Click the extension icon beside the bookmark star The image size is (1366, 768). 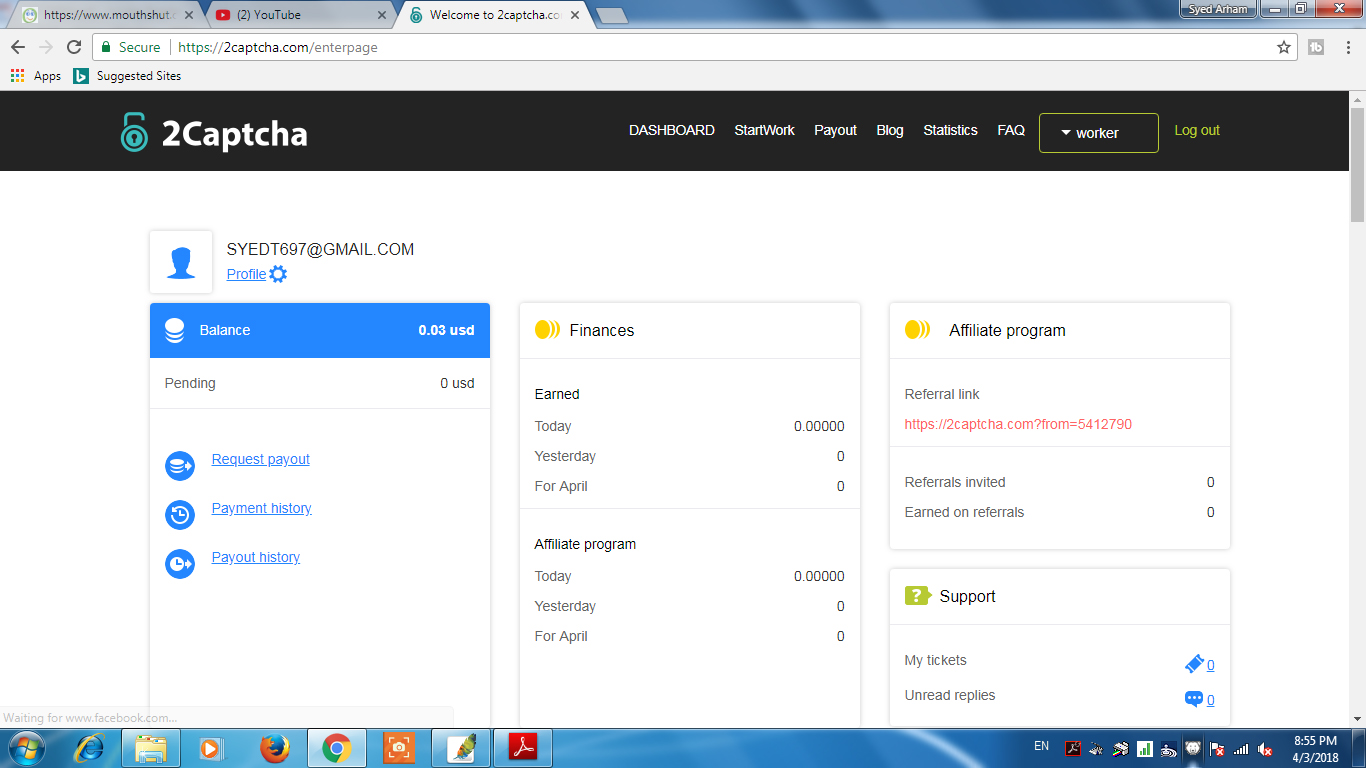pyautogui.click(x=1316, y=47)
